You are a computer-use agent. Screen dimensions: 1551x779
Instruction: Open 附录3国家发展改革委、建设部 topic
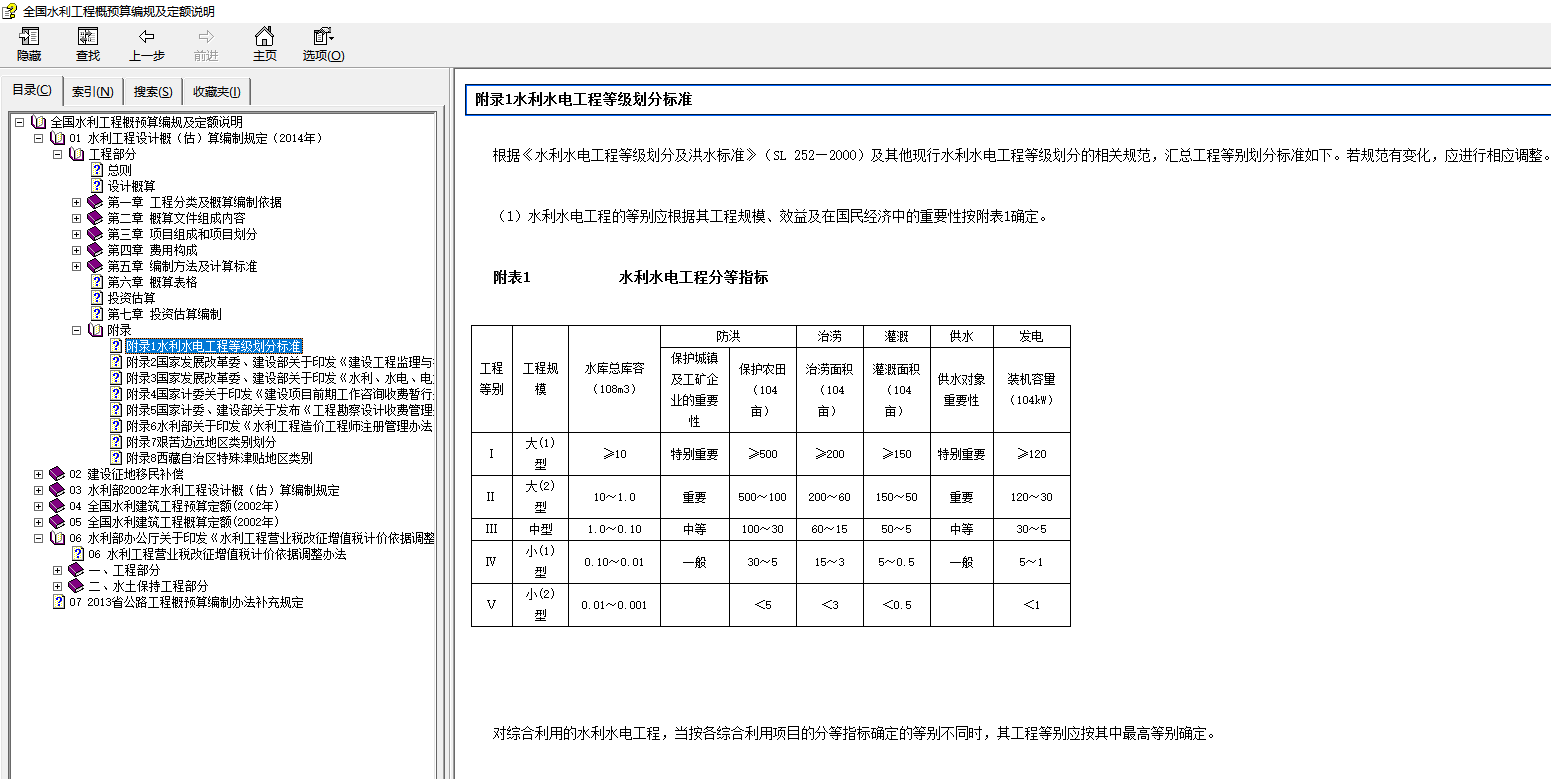[279, 378]
